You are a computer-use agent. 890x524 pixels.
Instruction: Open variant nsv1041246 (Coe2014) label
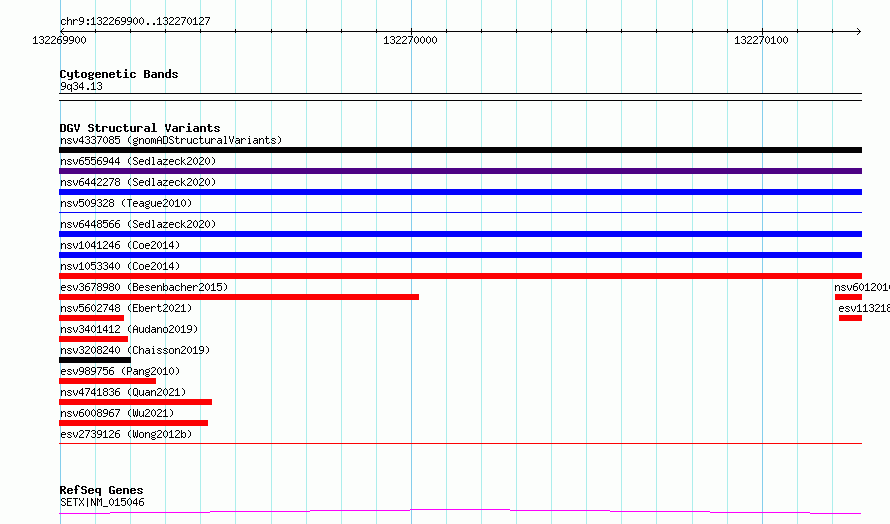click(120, 245)
